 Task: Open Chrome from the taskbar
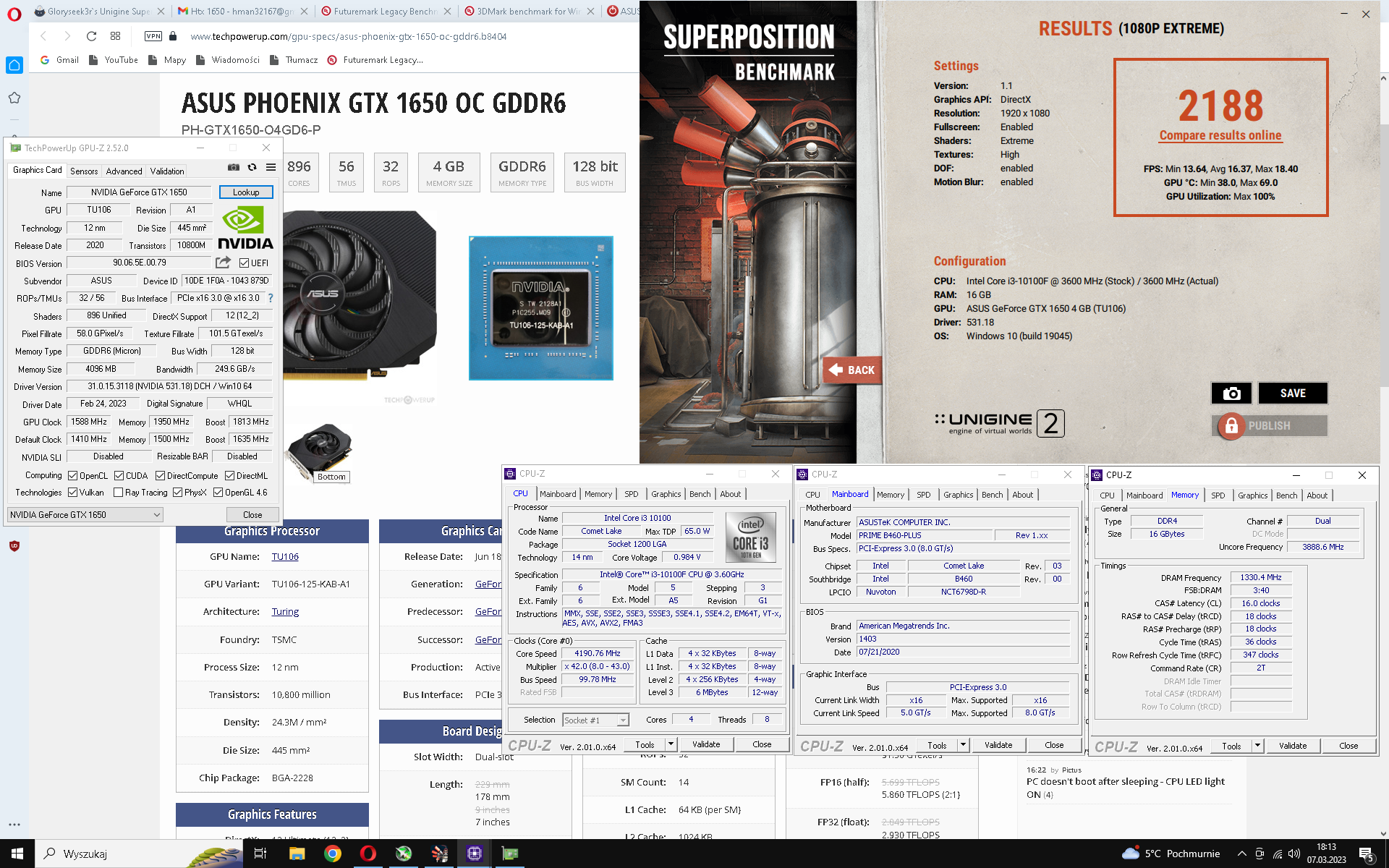click(x=333, y=854)
